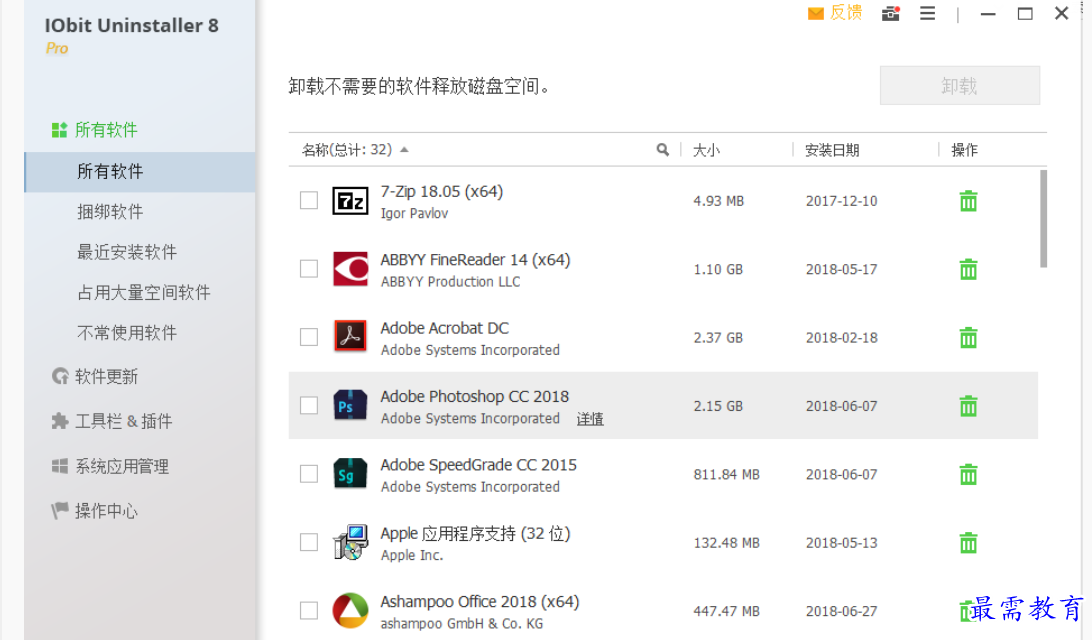The width and height of the screenshot is (1092, 640).
Task: Select the Ashampoo Office 2018 (x64) name
Action: [x=480, y=602]
